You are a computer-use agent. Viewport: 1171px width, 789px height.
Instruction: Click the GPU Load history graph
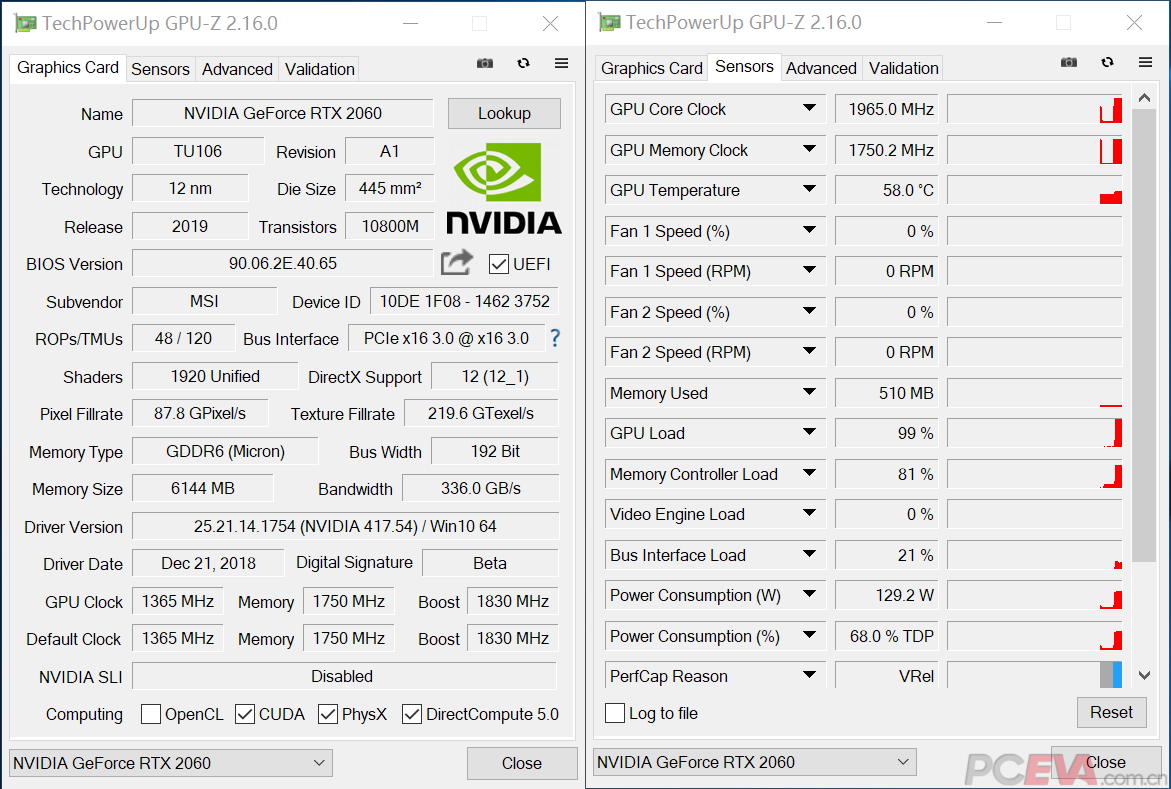1034,433
